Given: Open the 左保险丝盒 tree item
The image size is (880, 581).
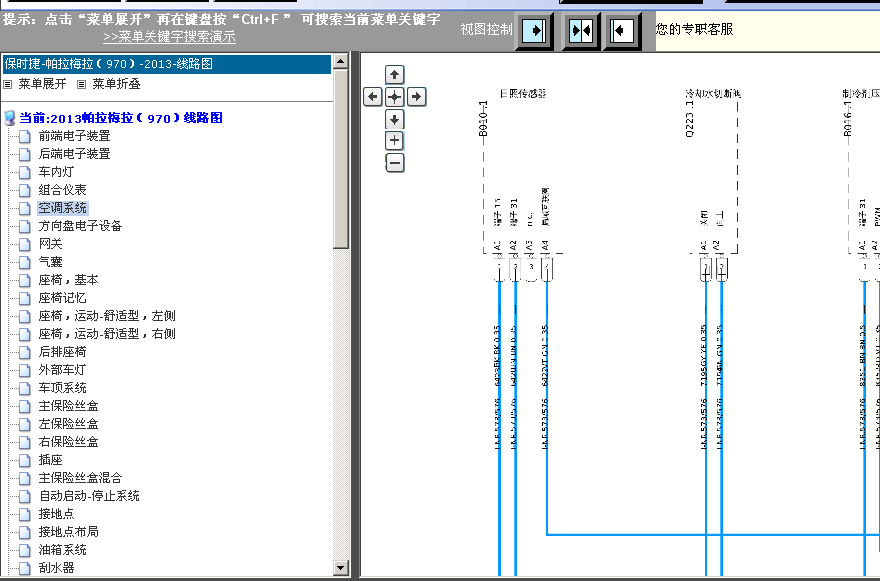Looking at the screenshot, I should point(68,424).
